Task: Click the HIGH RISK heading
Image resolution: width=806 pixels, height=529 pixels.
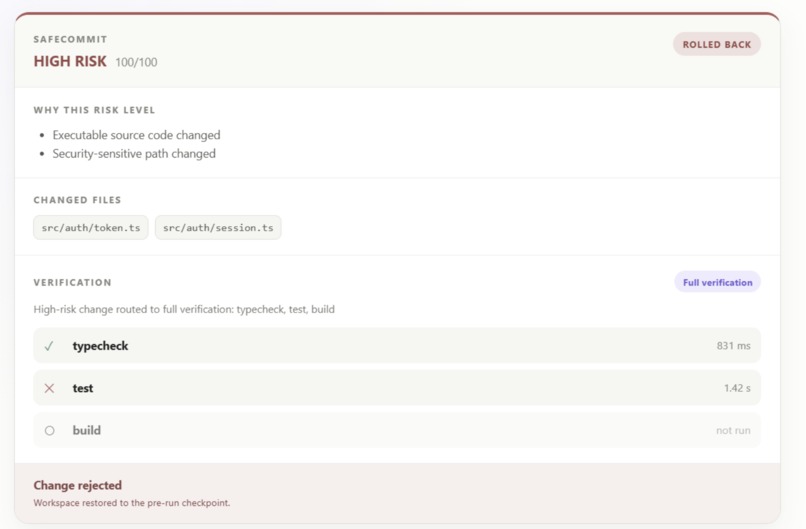Action: [x=70, y=61]
